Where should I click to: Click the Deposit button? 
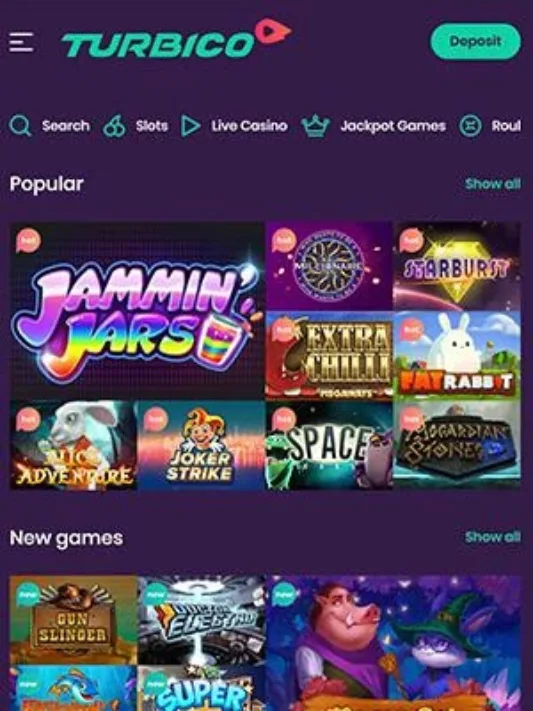pos(475,41)
